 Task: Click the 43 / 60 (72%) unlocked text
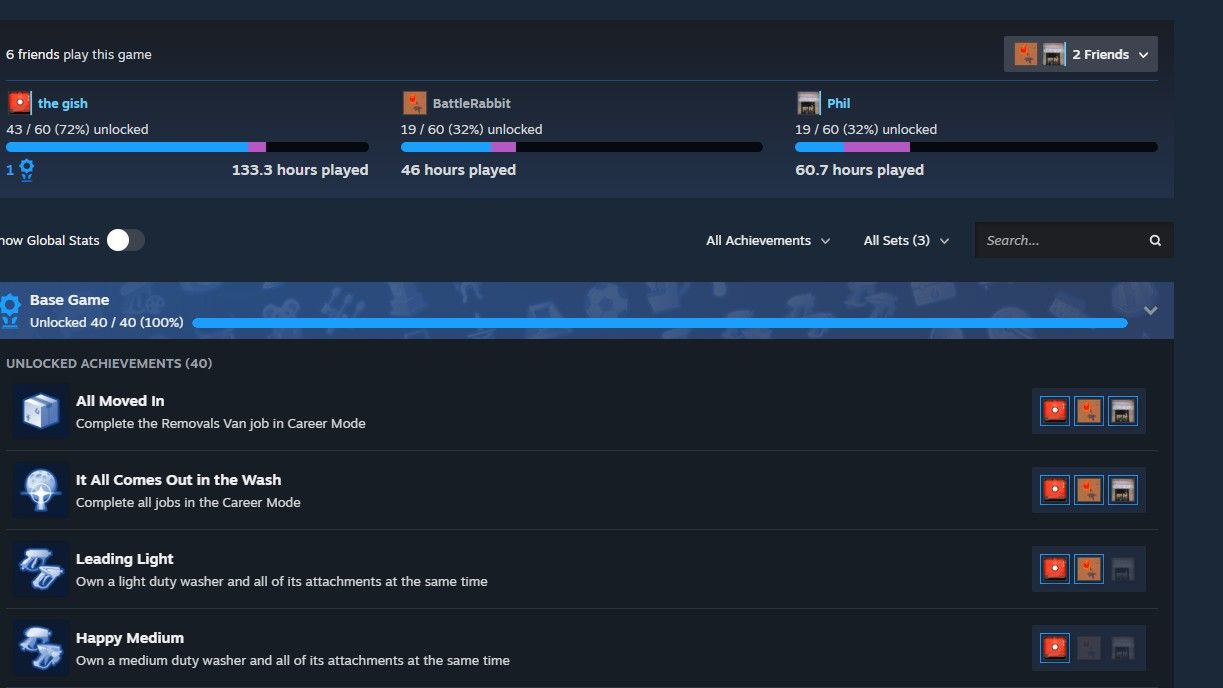[77, 129]
